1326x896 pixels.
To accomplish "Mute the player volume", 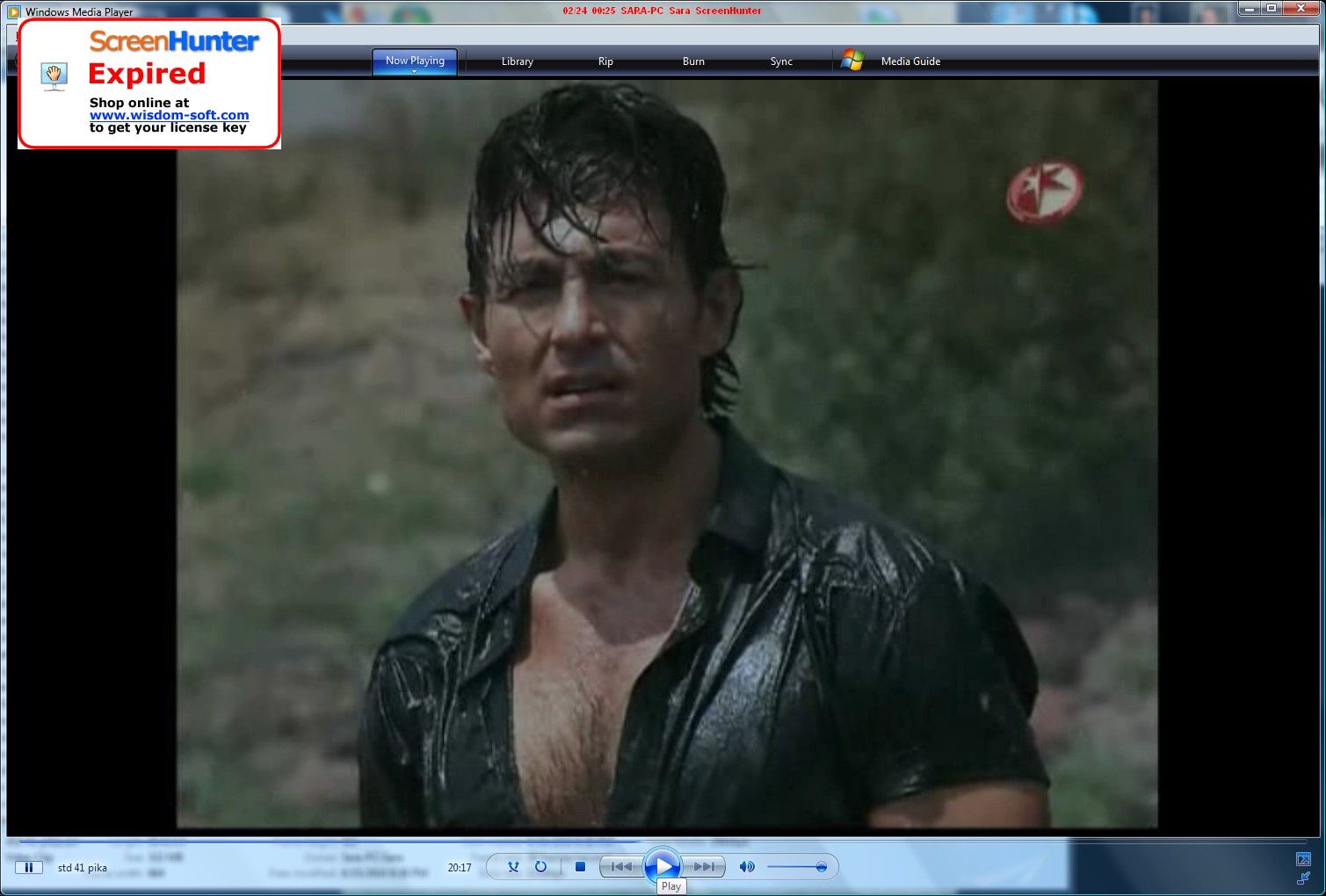I will pyautogui.click(x=746, y=867).
